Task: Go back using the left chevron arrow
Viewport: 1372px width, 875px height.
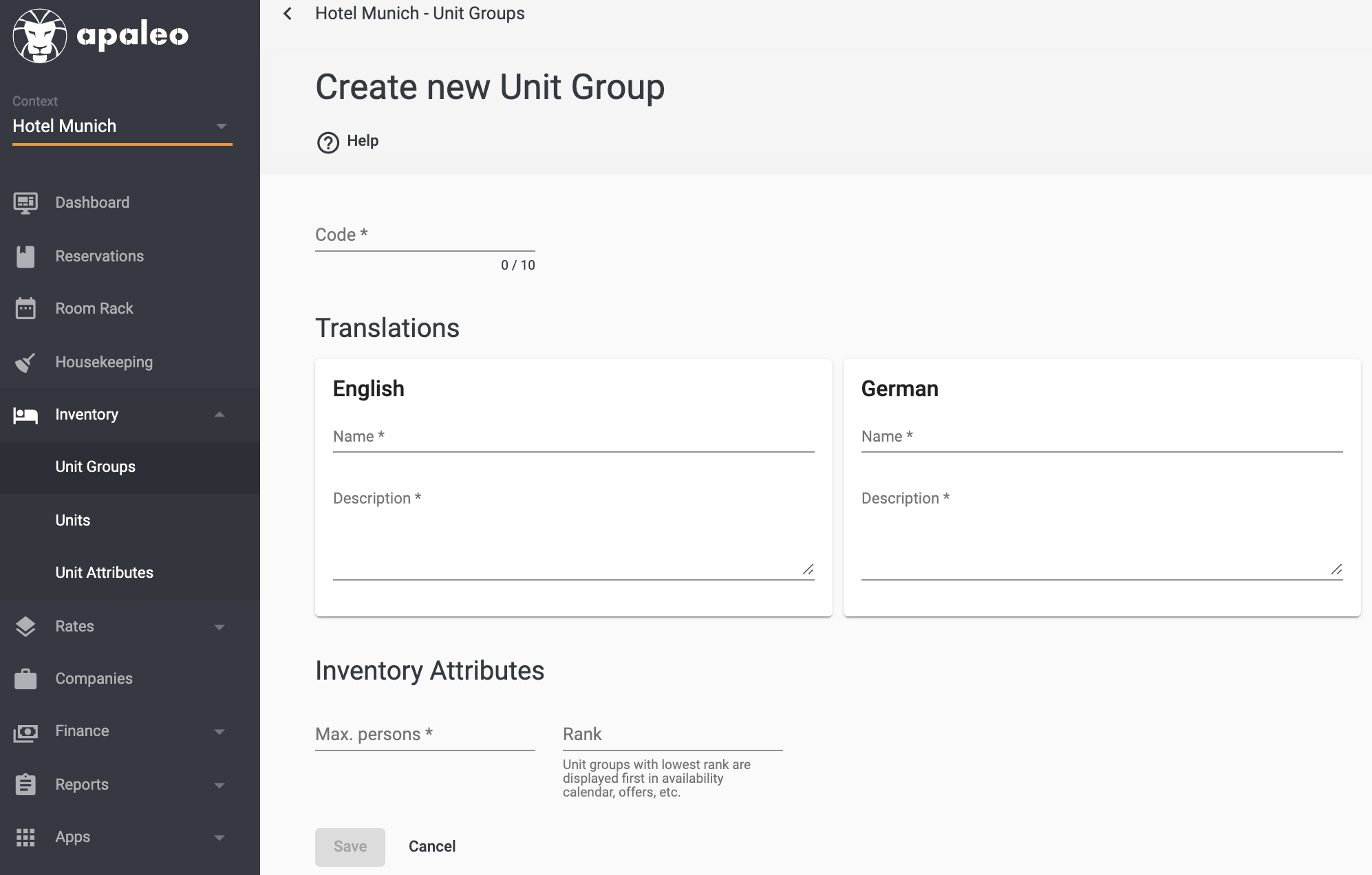Action: click(x=288, y=14)
